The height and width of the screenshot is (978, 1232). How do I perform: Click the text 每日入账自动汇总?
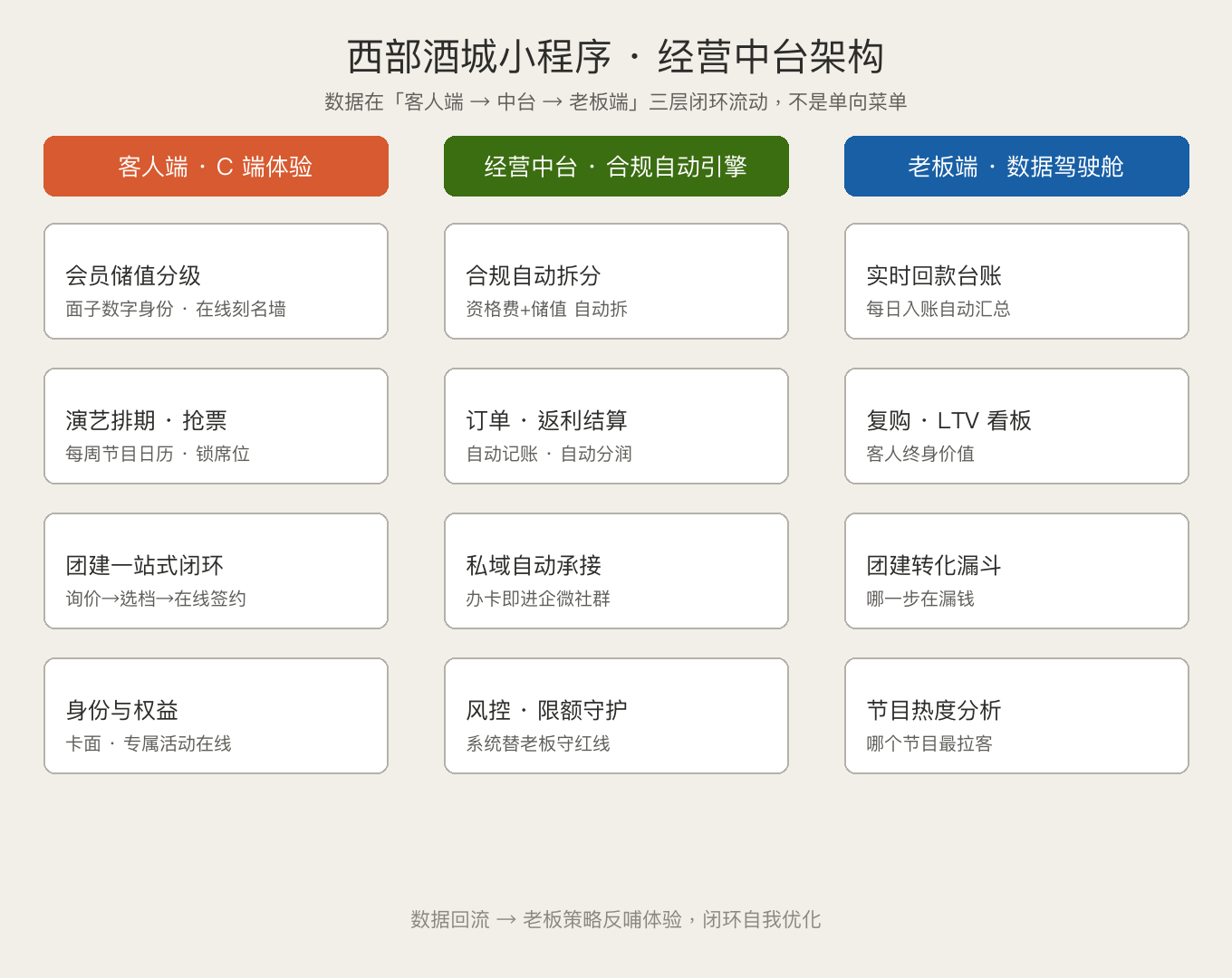click(938, 309)
